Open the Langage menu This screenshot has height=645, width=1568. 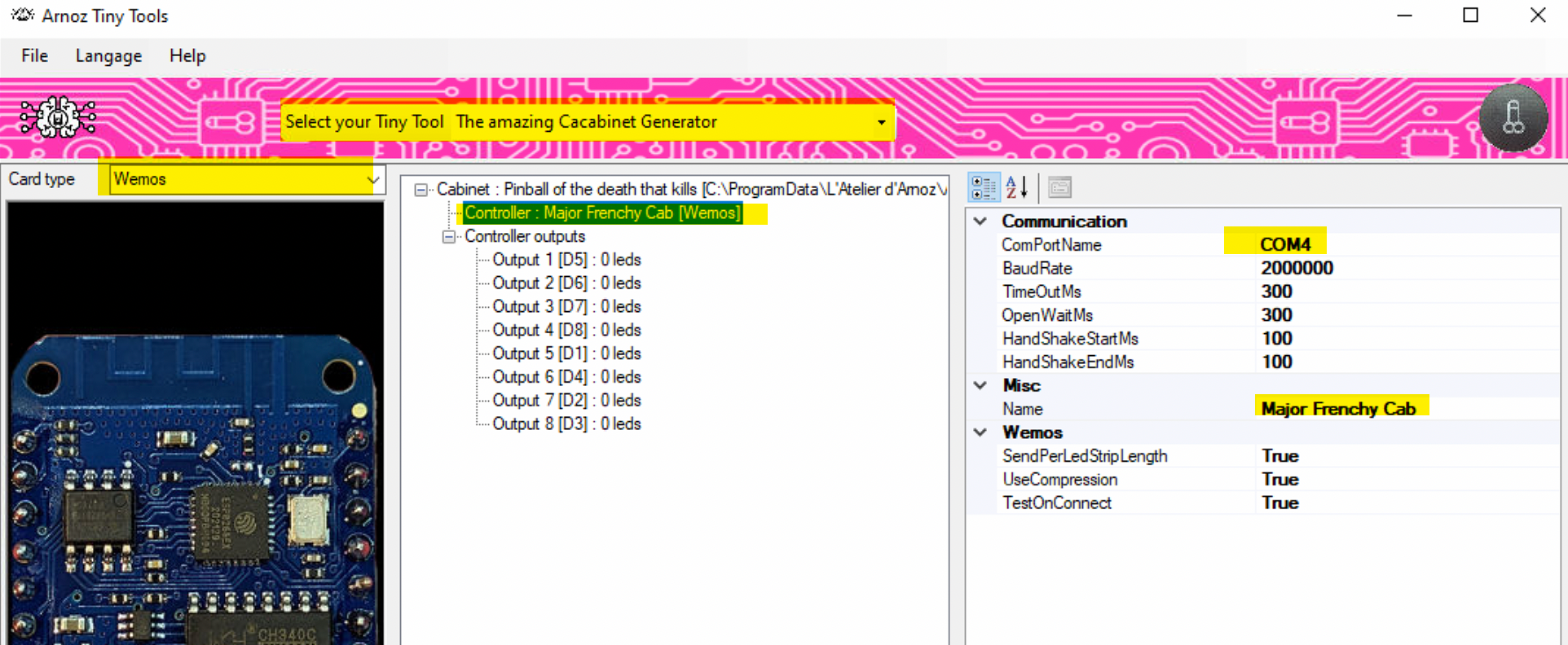(x=108, y=55)
